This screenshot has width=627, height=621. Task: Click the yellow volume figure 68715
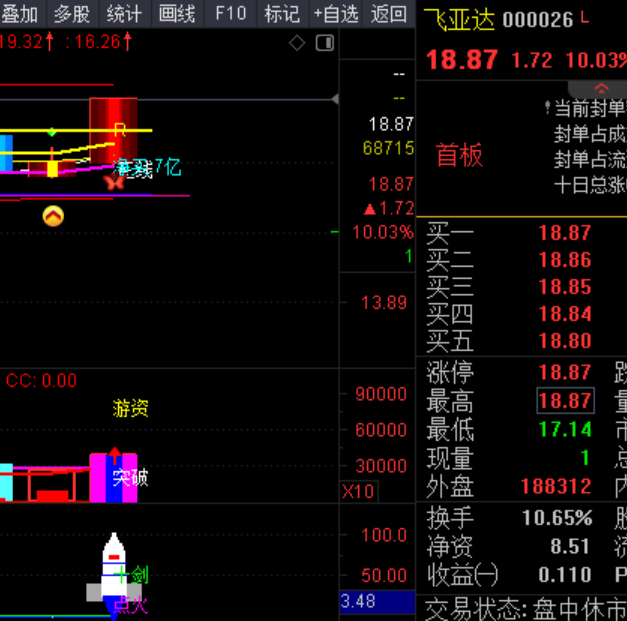(388, 148)
